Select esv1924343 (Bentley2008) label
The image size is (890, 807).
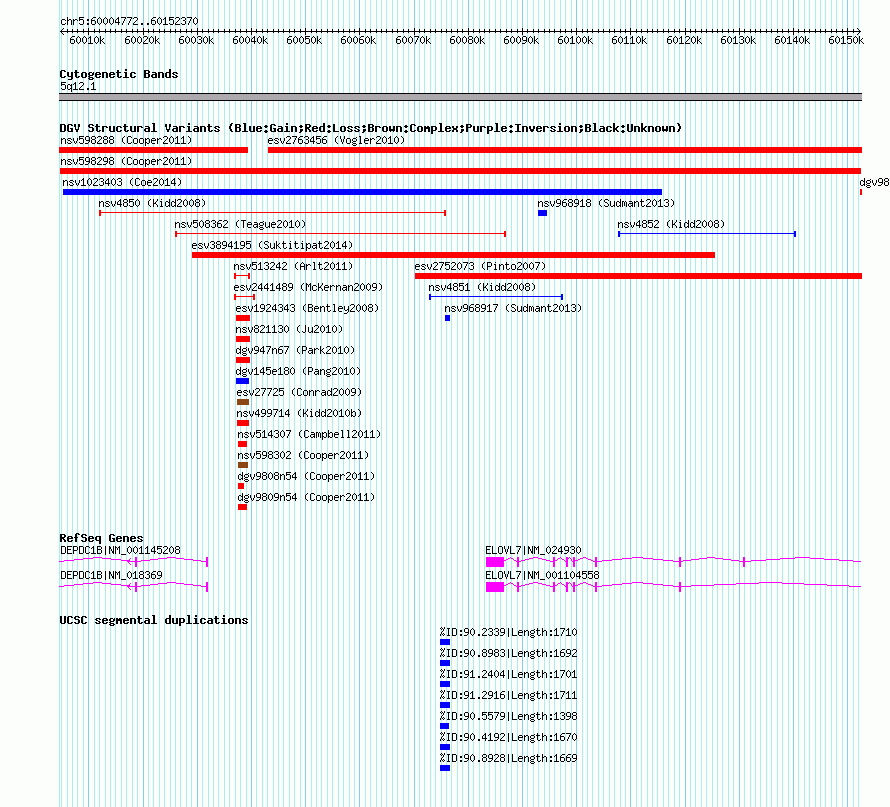tap(307, 308)
